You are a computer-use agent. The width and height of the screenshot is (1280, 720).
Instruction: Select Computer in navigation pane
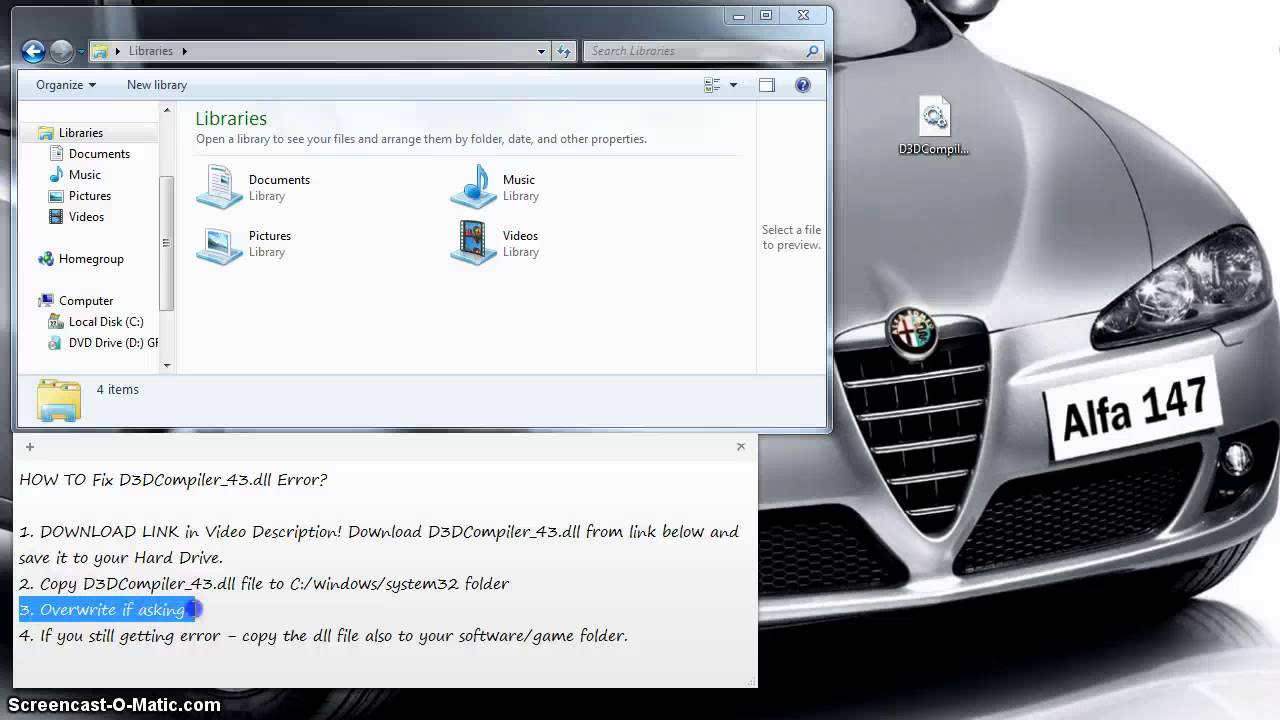85,301
